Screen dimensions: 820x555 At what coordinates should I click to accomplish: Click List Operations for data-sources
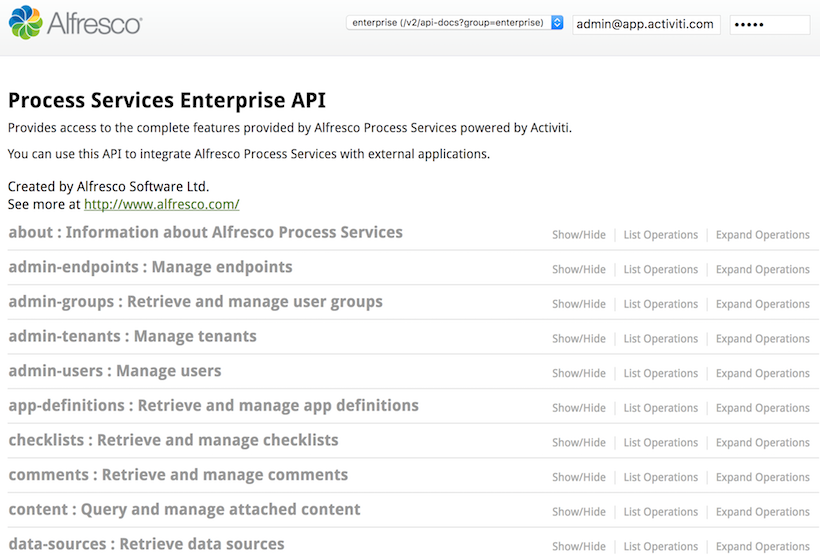click(x=660, y=546)
